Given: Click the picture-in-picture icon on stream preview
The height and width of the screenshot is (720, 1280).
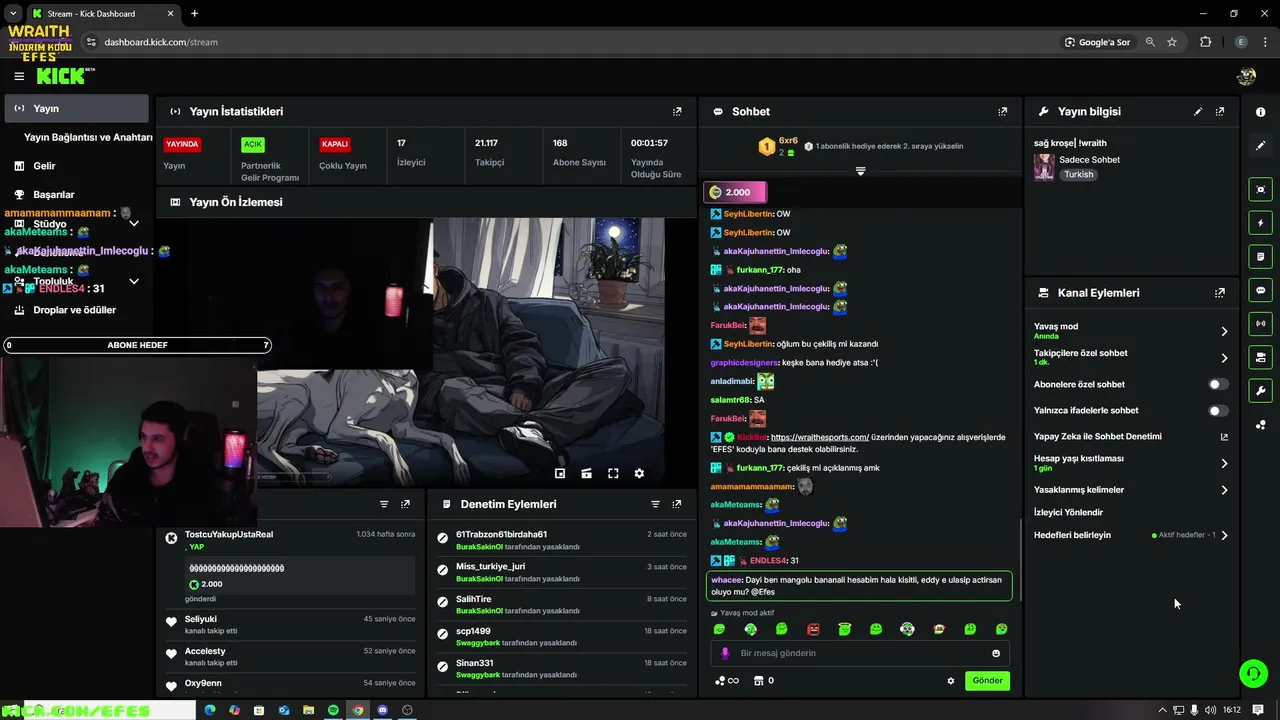Looking at the screenshot, I should tap(560, 474).
